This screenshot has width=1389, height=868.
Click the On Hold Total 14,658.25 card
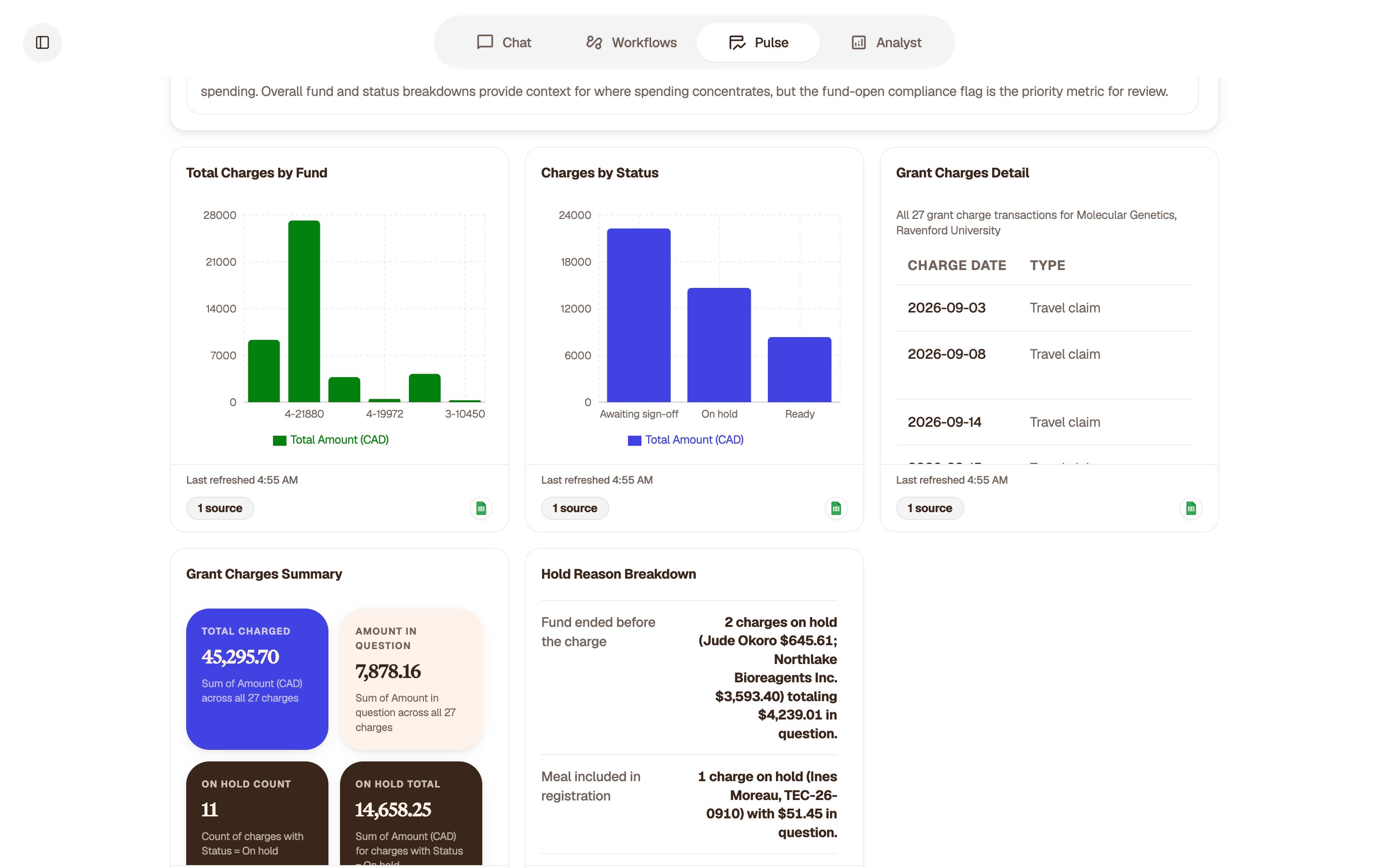click(x=411, y=813)
